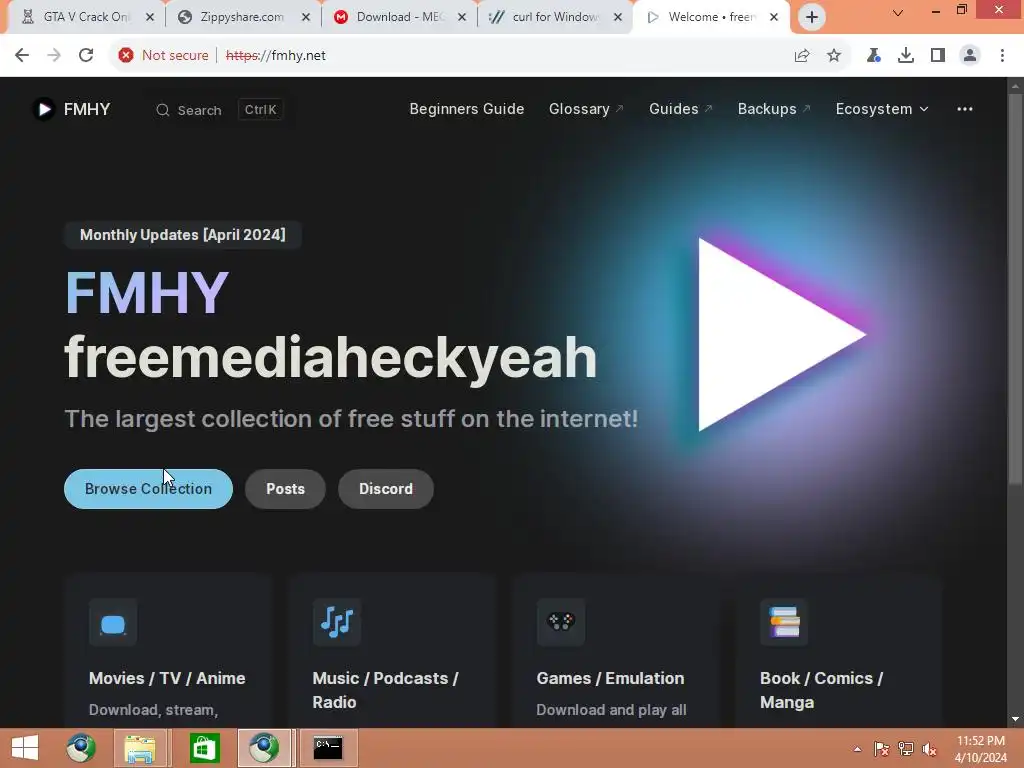Open the profile avatar icon

tap(970, 56)
